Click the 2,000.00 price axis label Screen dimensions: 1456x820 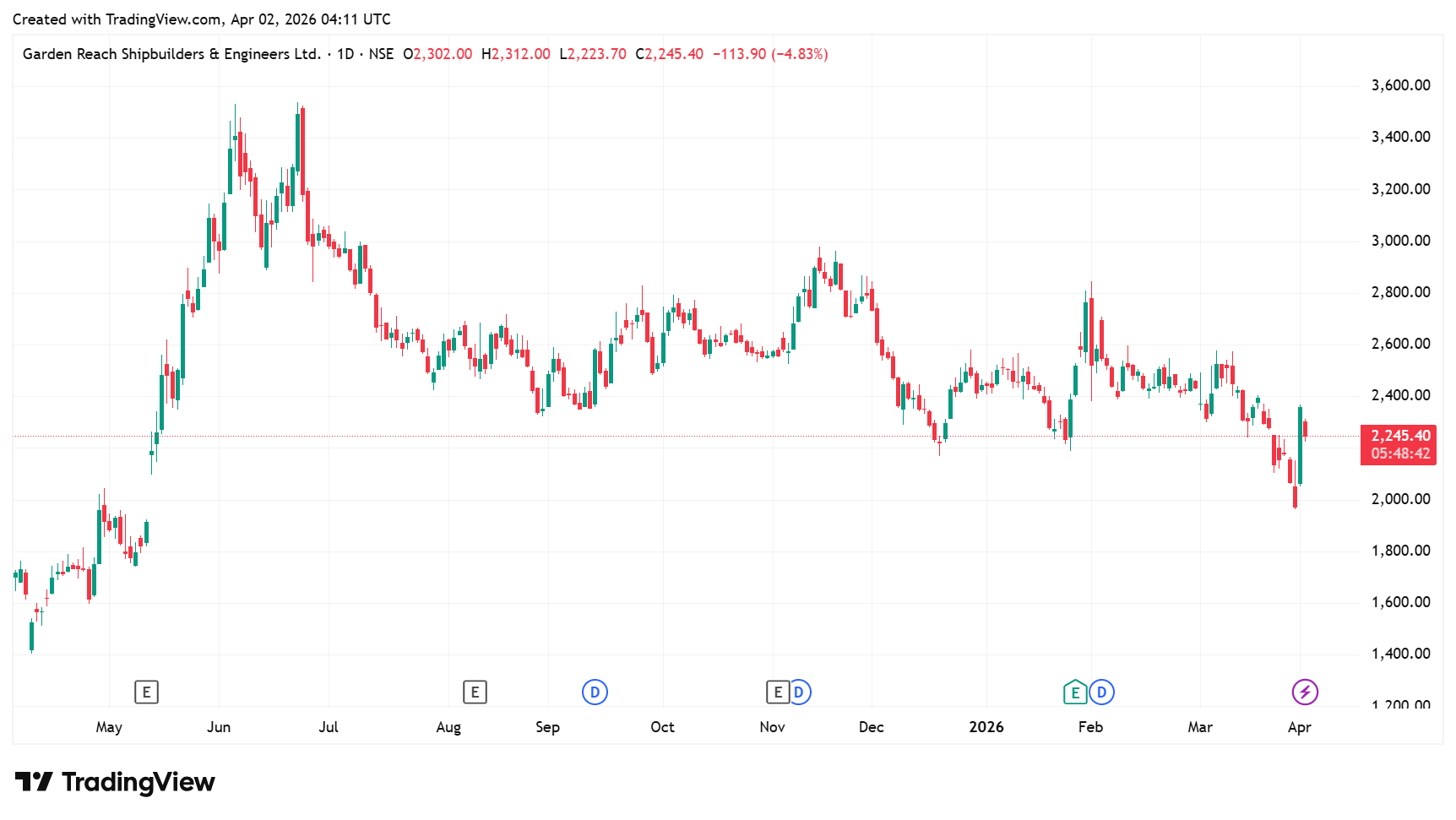coord(1400,499)
